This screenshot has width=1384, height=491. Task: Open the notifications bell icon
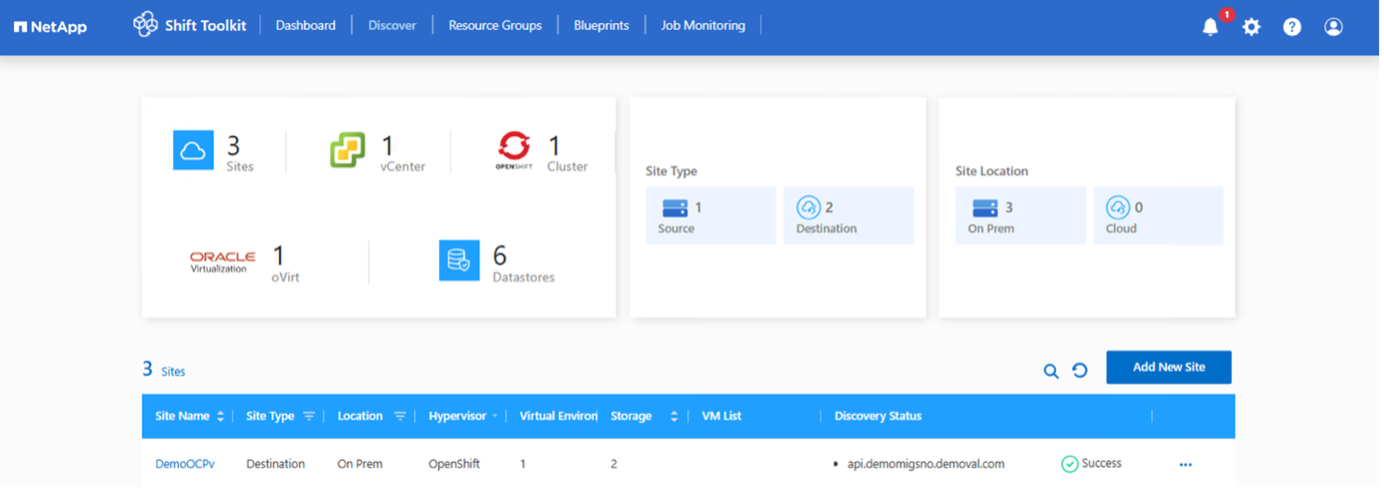coord(1211,27)
